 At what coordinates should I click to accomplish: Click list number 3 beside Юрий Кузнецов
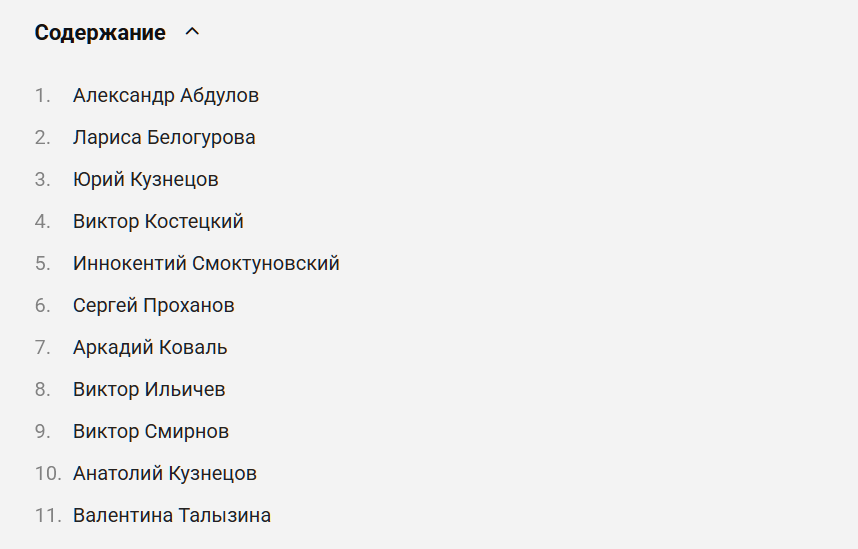pos(43,180)
